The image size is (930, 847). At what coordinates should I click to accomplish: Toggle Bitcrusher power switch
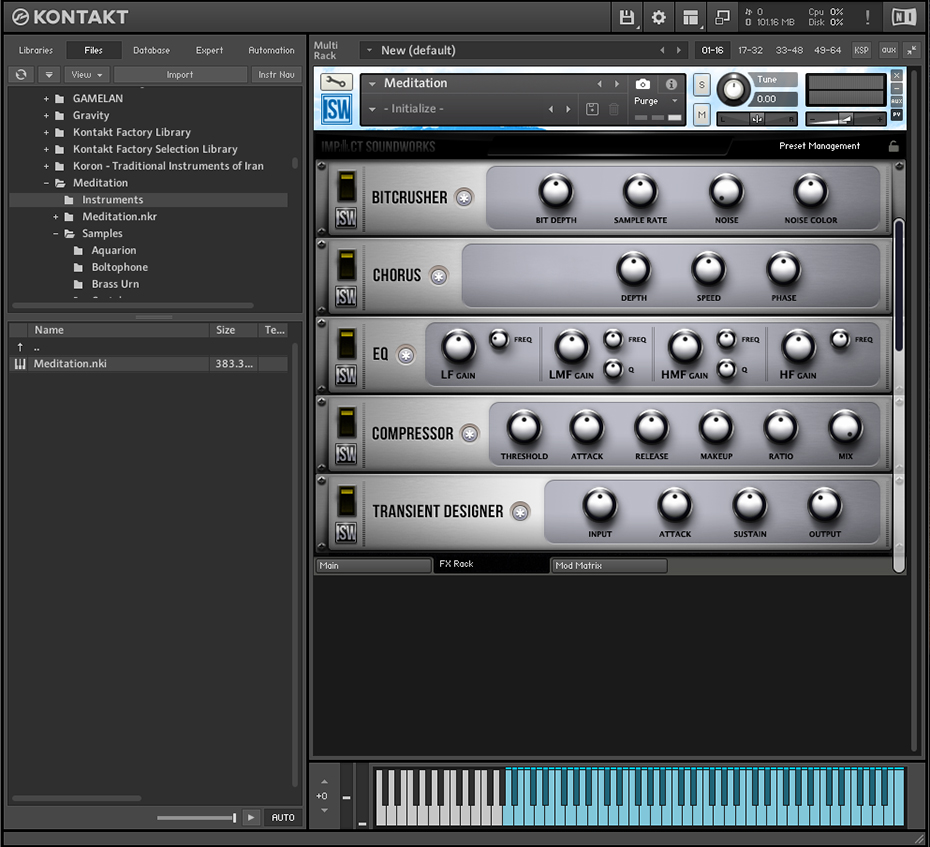[346, 186]
